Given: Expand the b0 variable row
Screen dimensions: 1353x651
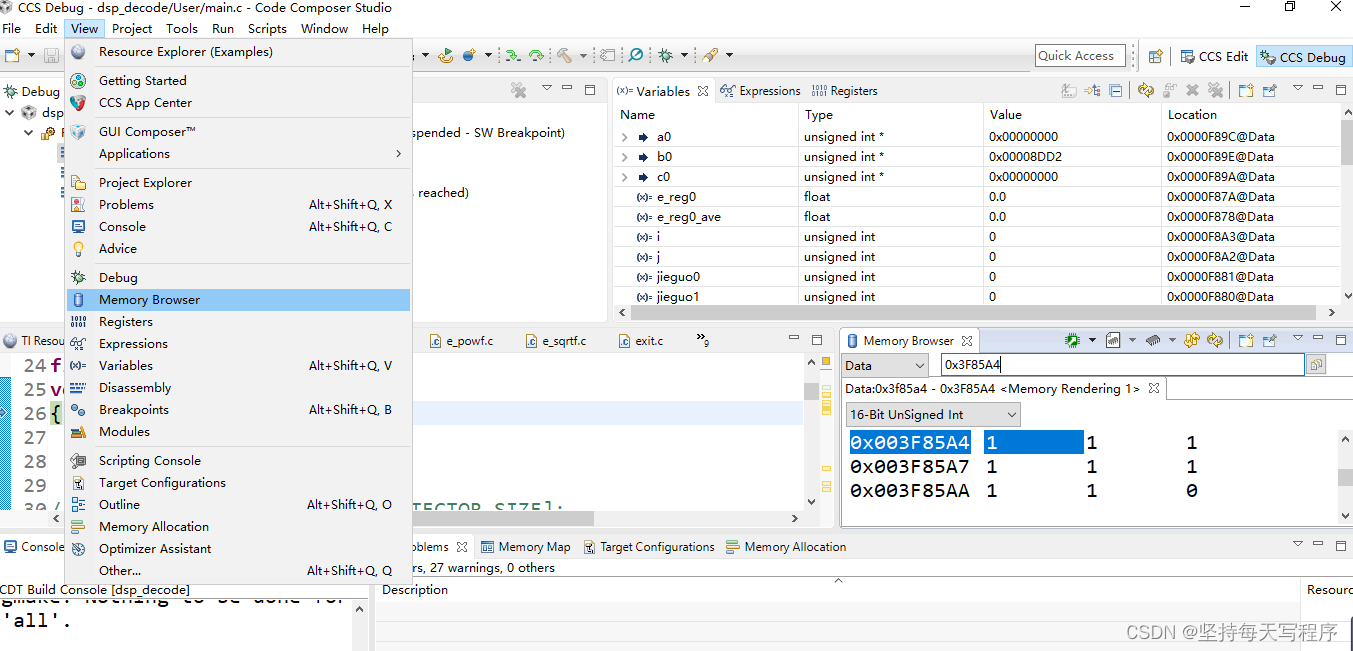Looking at the screenshot, I should click(625, 157).
